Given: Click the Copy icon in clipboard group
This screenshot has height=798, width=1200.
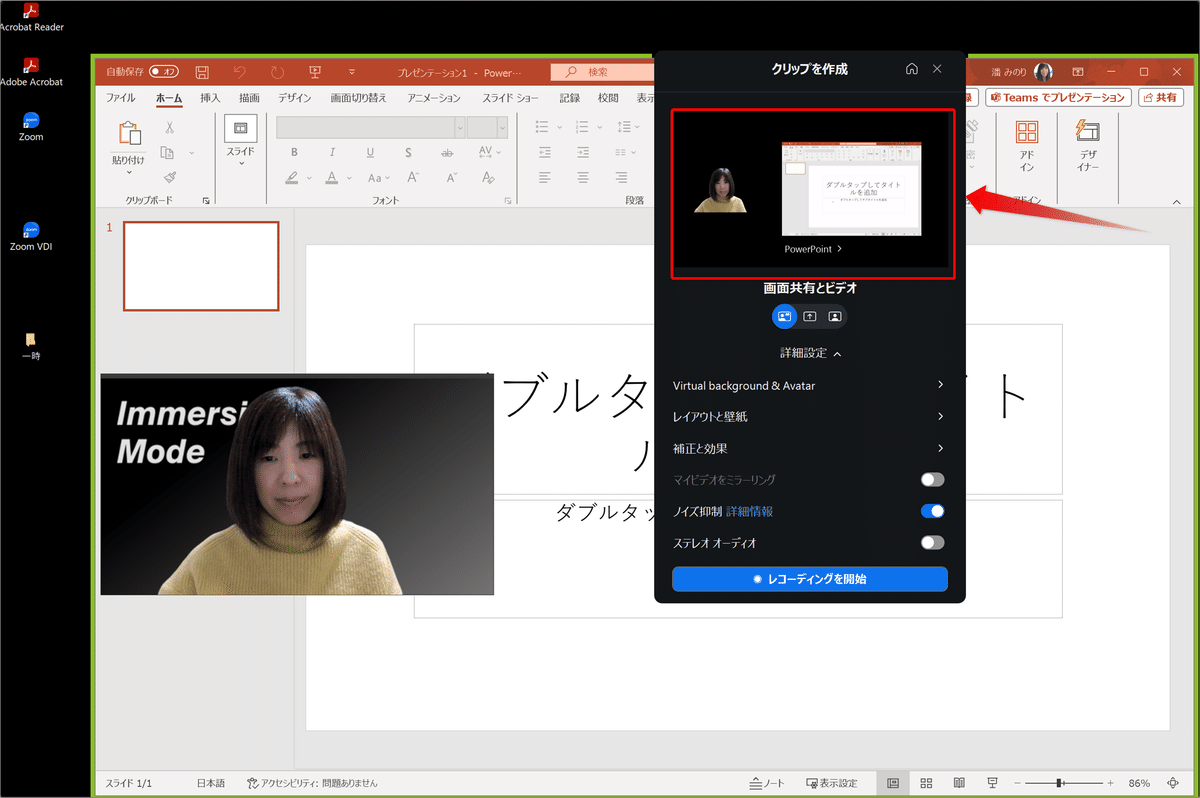Looking at the screenshot, I should pyautogui.click(x=167, y=152).
